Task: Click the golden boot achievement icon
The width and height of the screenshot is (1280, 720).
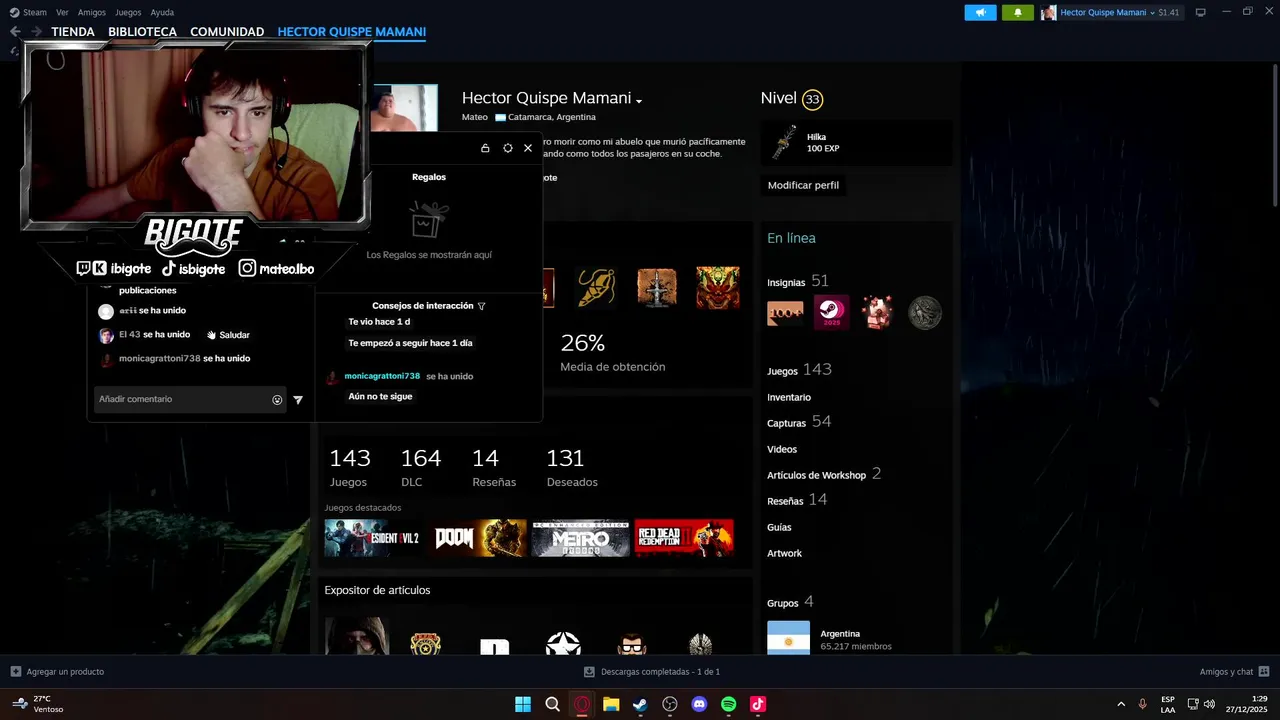Action: click(x=596, y=288)
